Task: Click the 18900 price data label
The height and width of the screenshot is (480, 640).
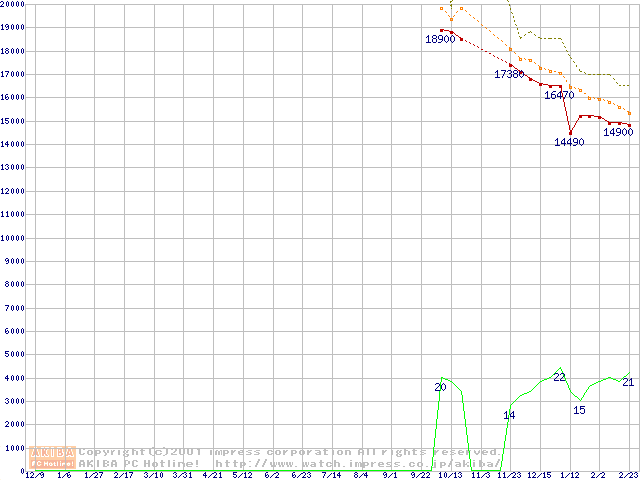Action: (x=440, y=40)
